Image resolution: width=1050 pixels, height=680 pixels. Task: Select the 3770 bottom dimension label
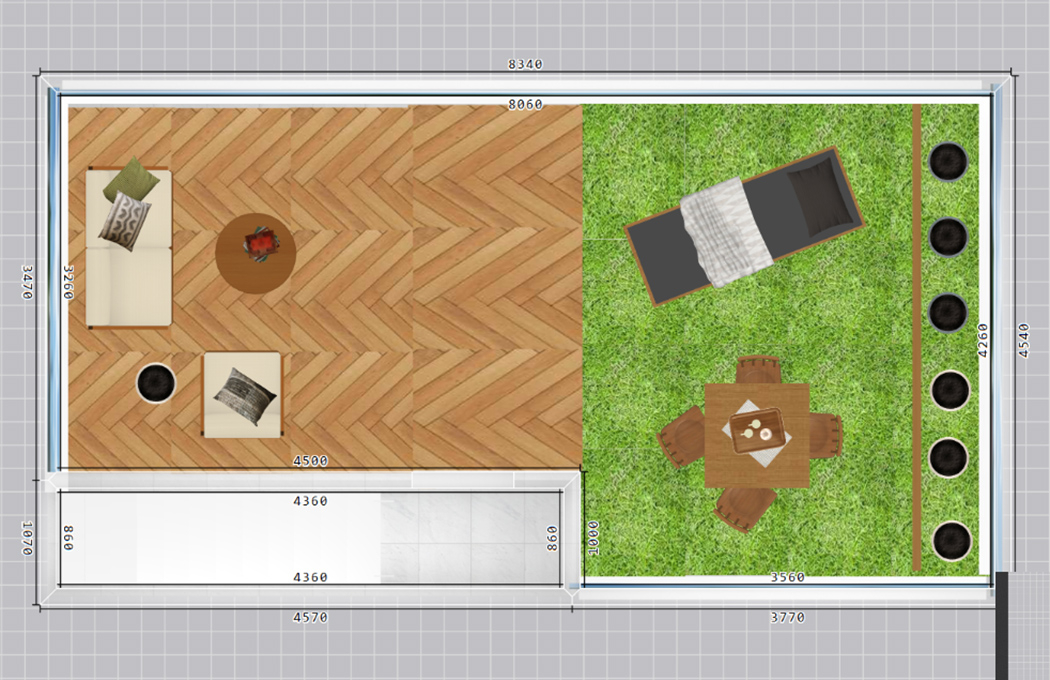(787, 617)
